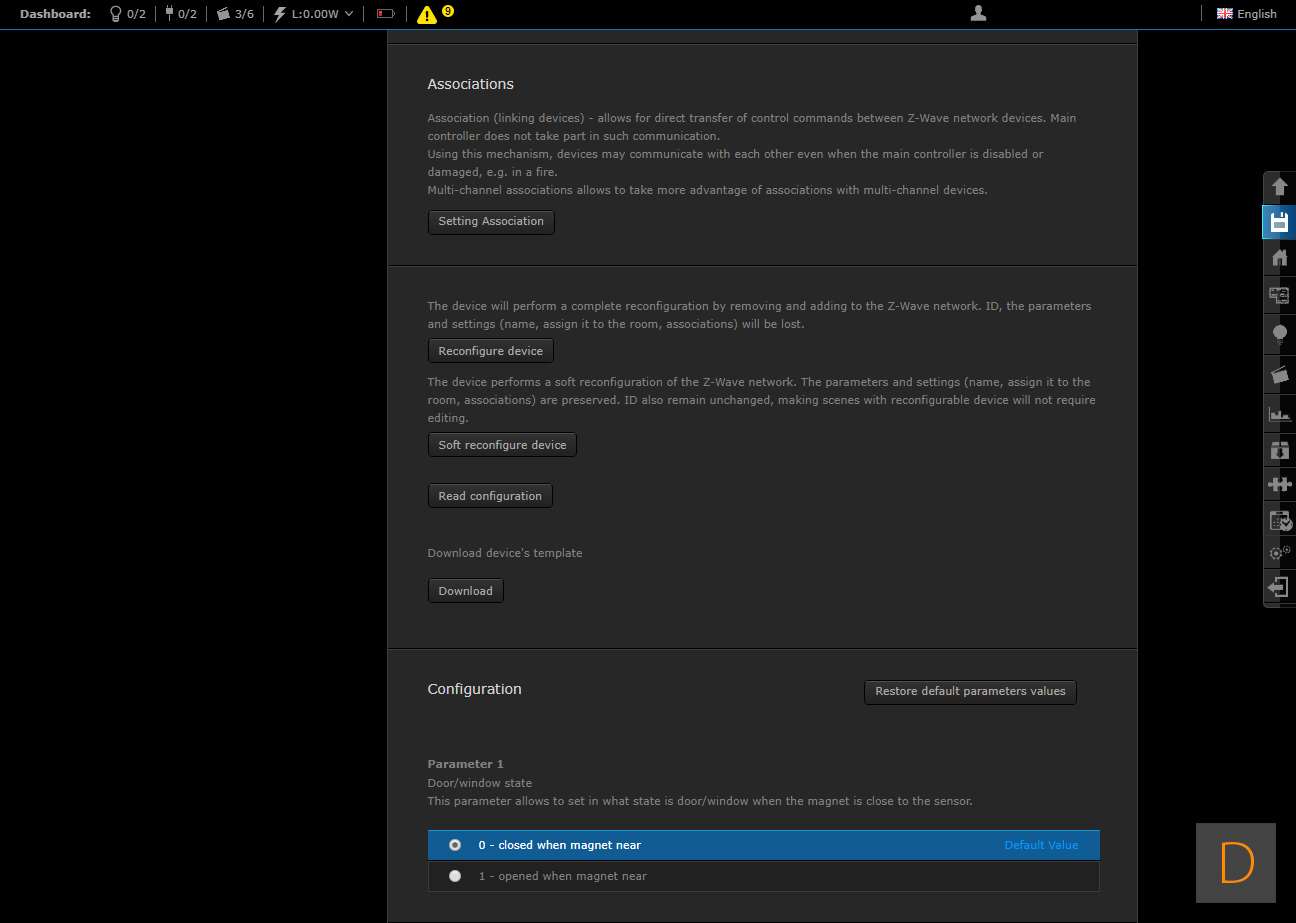1296x923 pixels.
Task: Expand the power consumption L:0.00W dropdown
Action: click(314, 14)
